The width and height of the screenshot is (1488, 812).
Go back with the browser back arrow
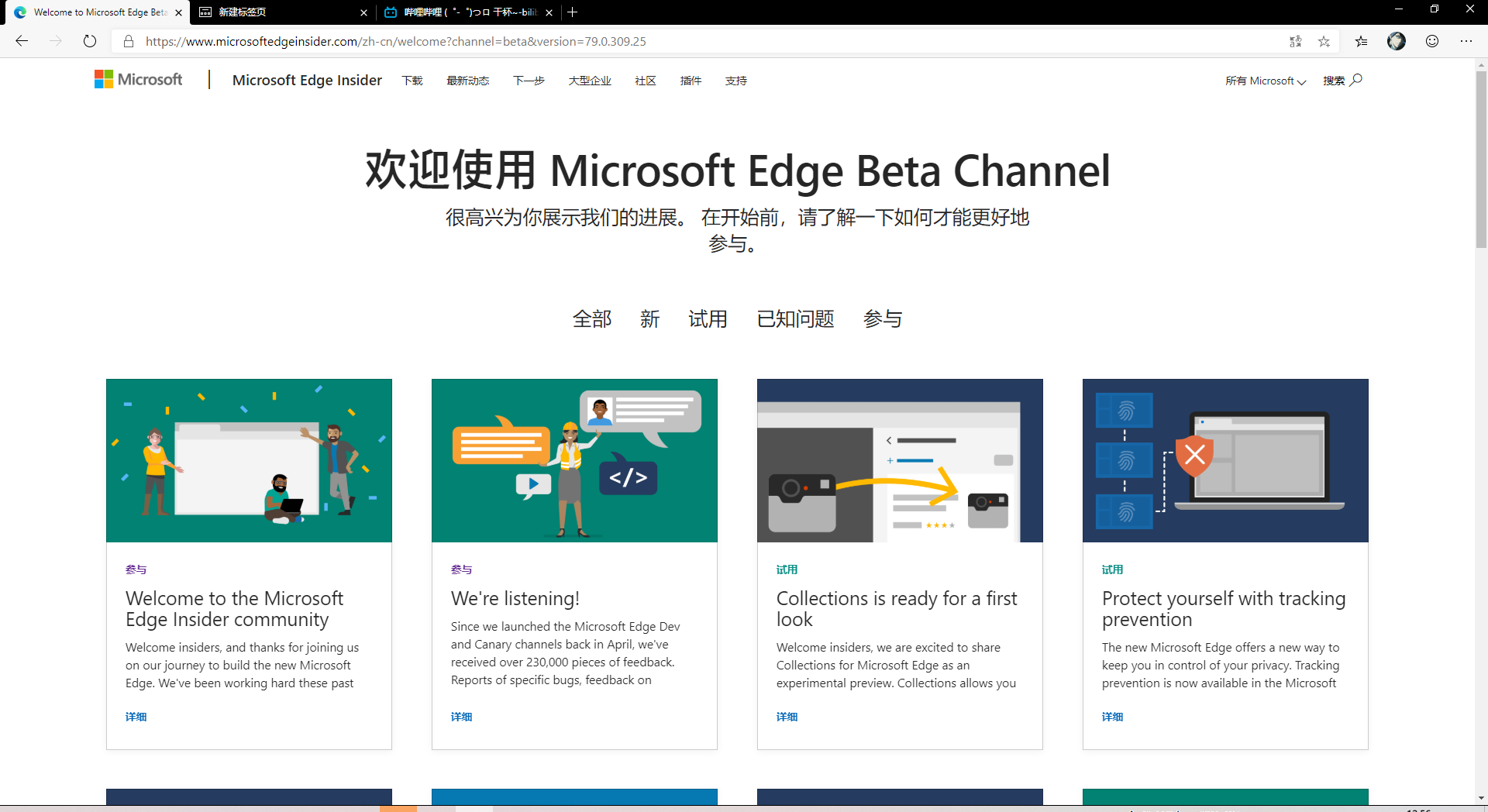point(22,41)
